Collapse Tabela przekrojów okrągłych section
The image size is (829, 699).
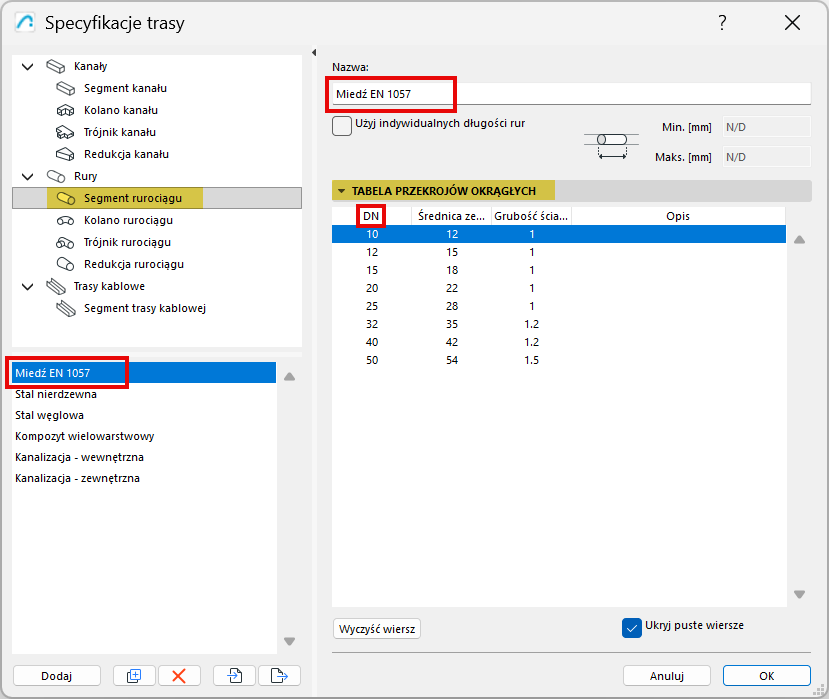pyautogui.click(x=342, y=191)
